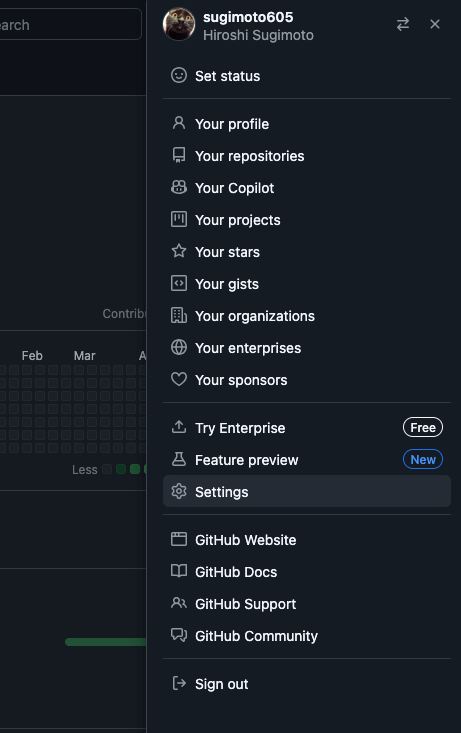The height and width of the screenshot is (733, 461).
Task: Click the switch account arrows icon
Action: click(403, 24)
